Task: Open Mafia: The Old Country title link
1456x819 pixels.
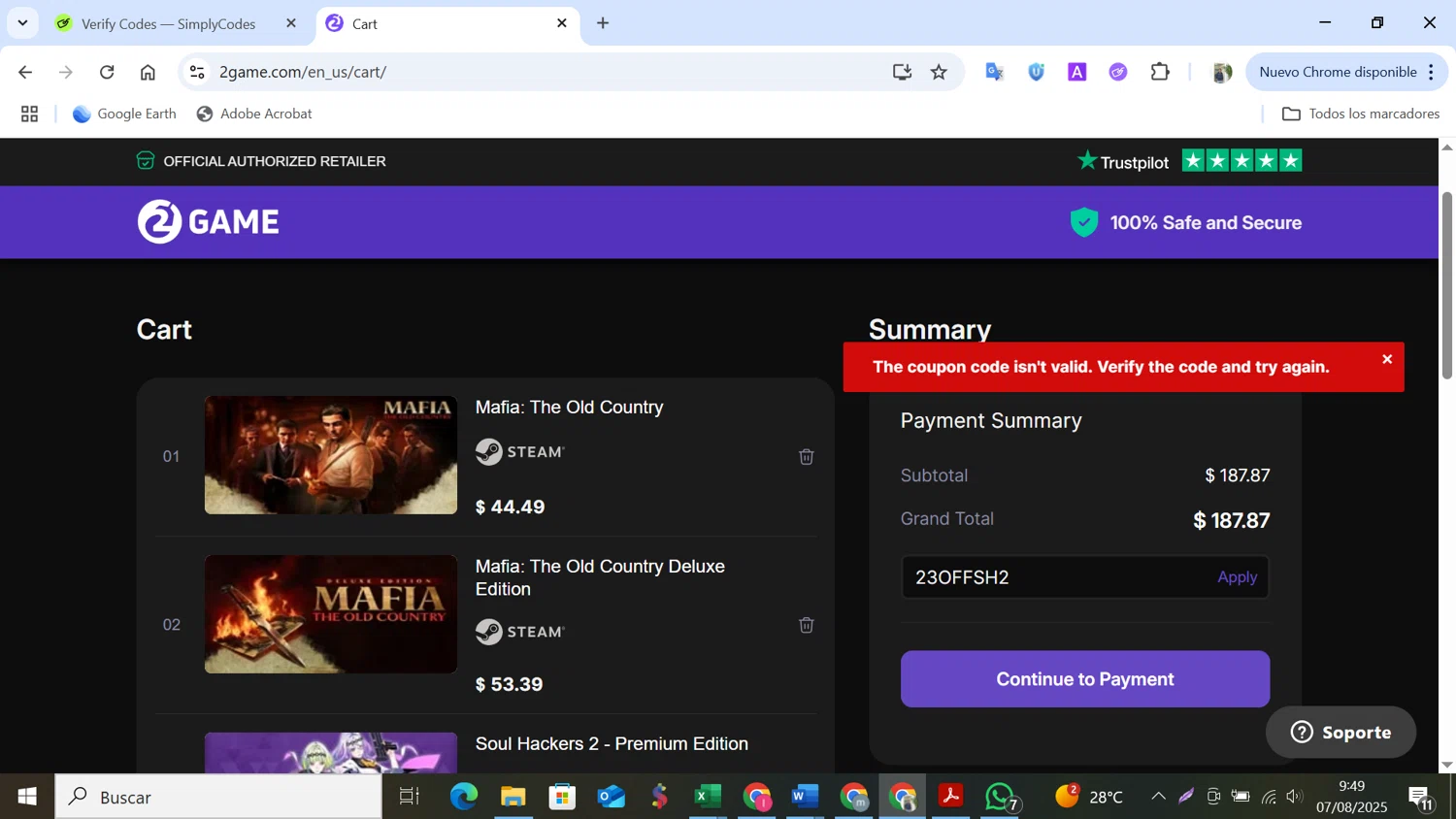Action: pos(569,408)
